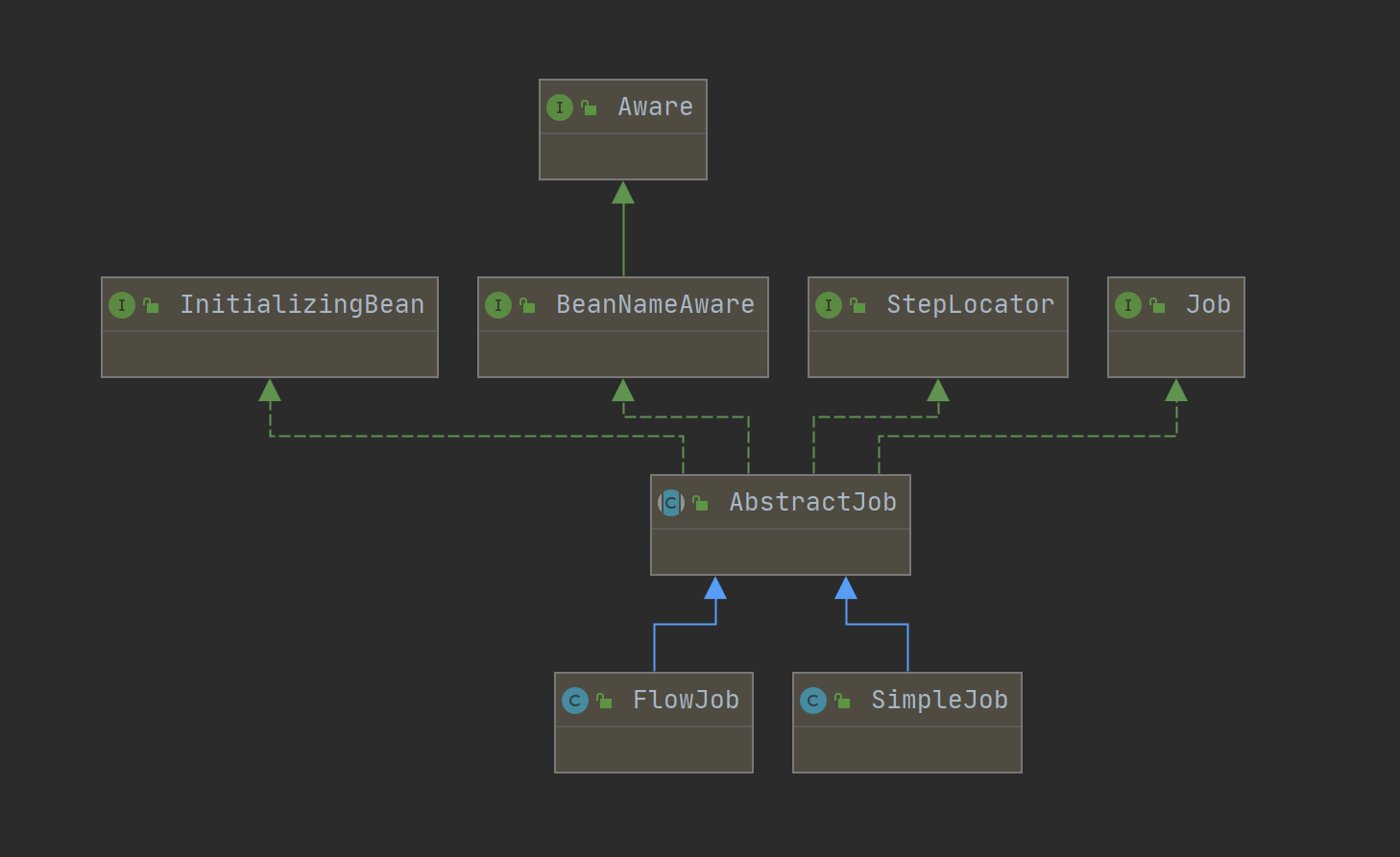Select the InitializingBean name label
Screen dimensions: 1400x857
pos(302,304)
